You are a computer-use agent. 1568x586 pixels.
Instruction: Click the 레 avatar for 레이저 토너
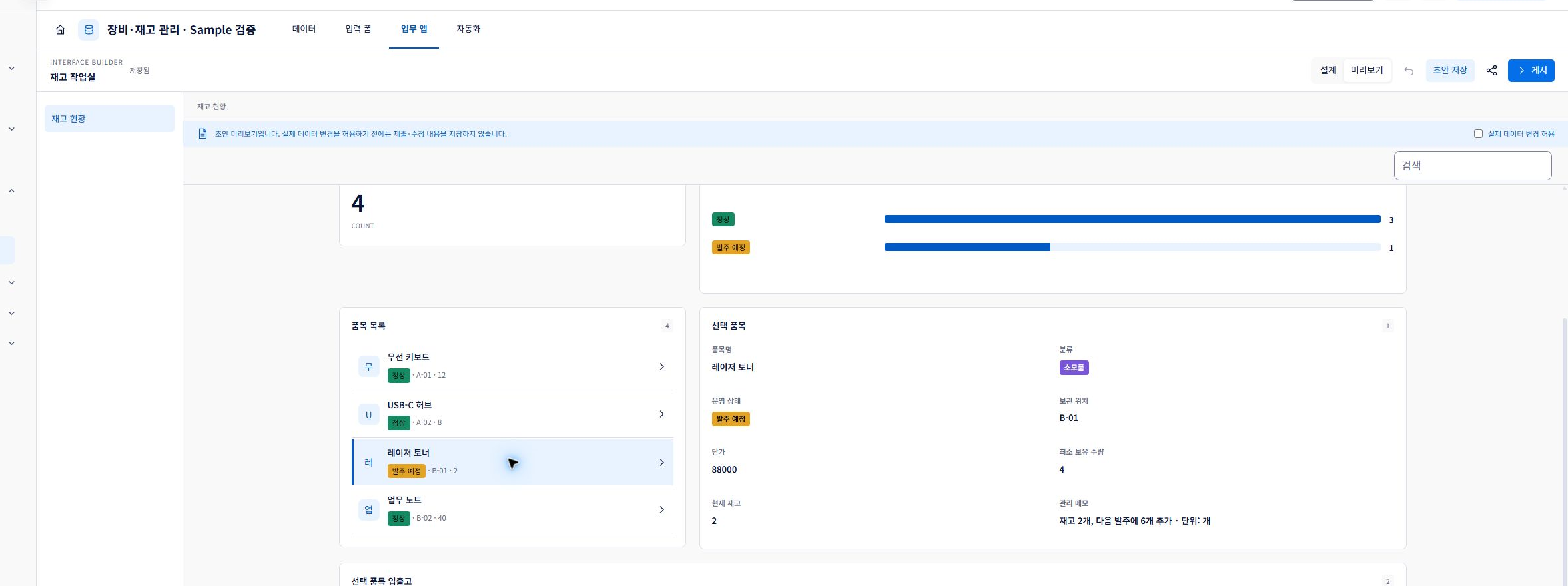coord(368,462)
